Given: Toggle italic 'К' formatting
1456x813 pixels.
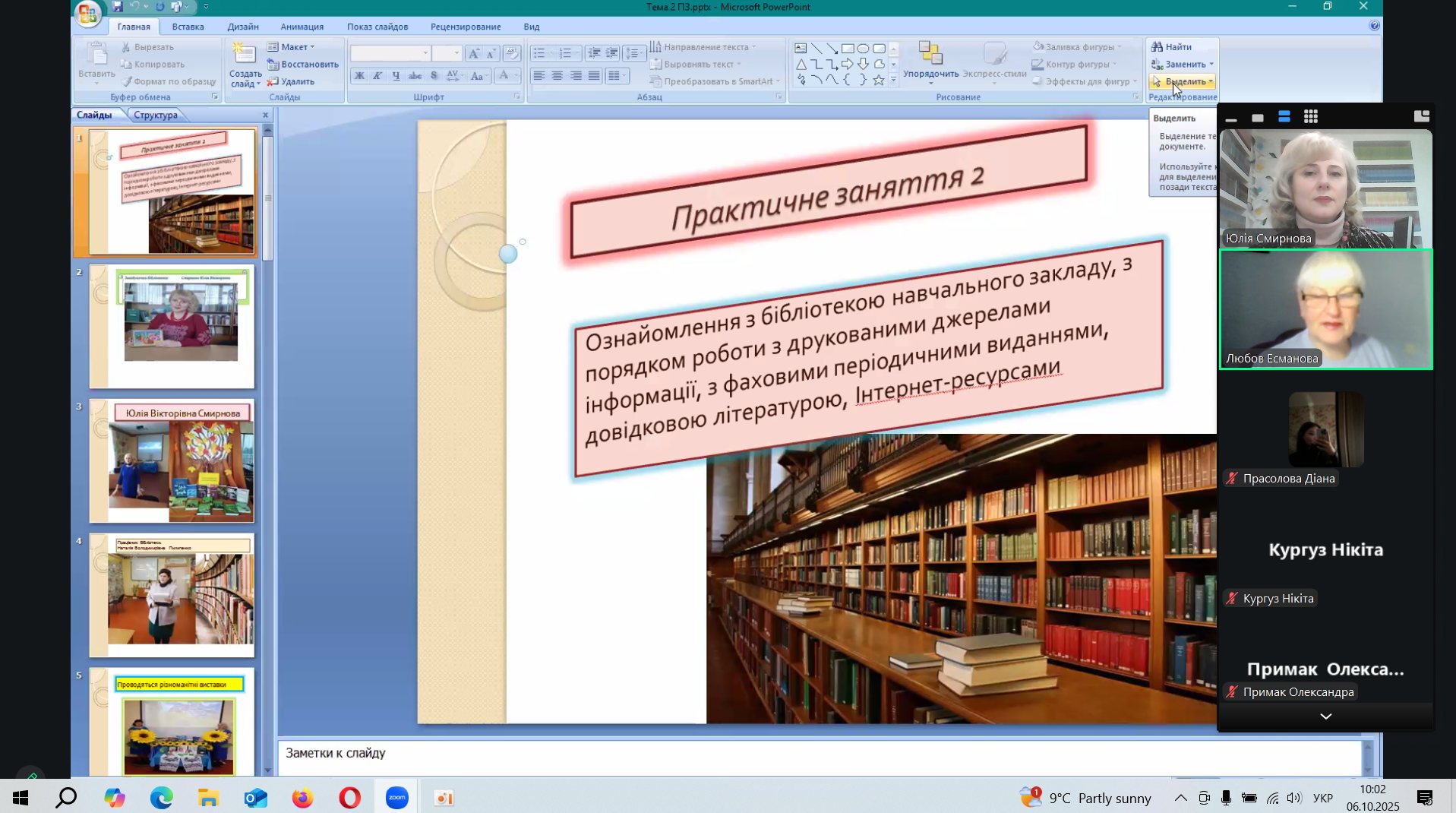Looking at the screenshot, I should [x=377, y=76].
